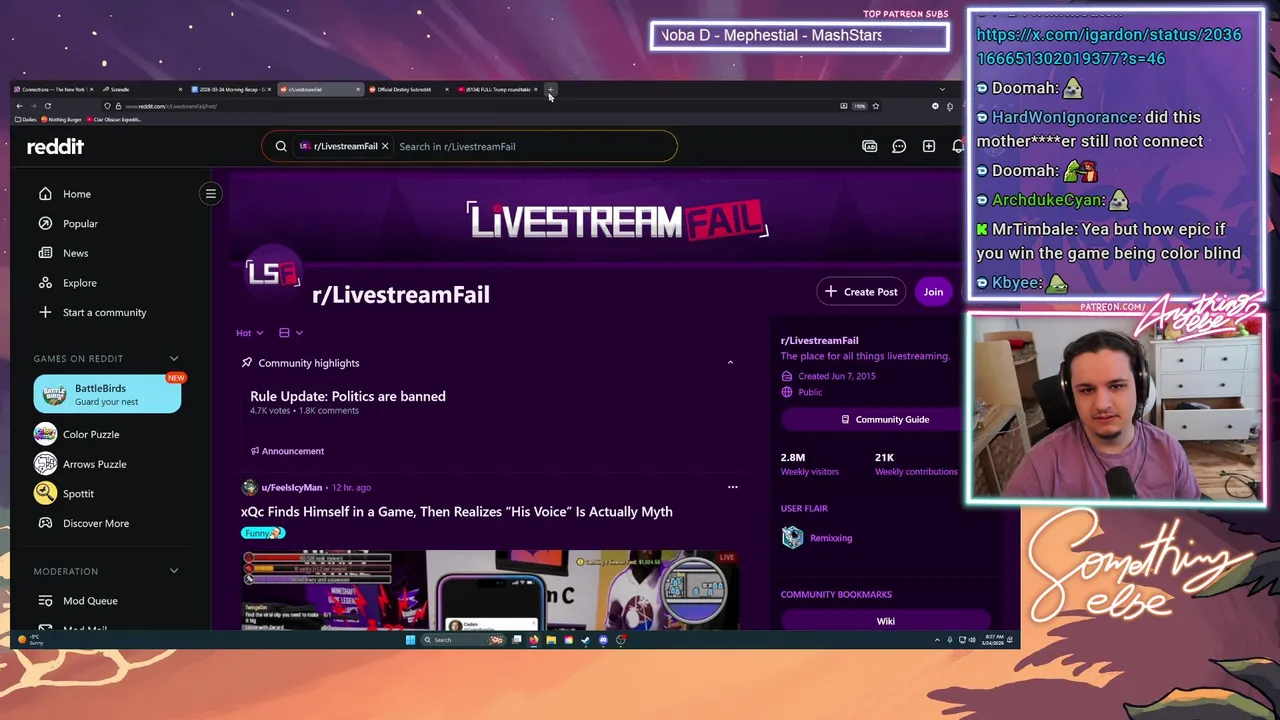Viewport: 1280px width, 720px height.
Task: Collapse the Moderation section
Action: point(174,571)
